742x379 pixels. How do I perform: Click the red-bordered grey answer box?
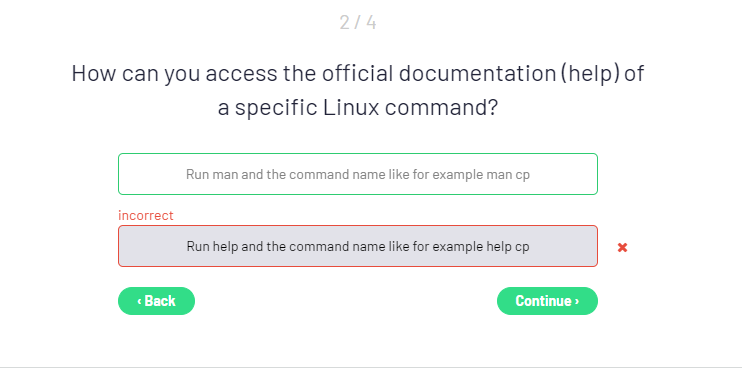(x=358, y=246)
